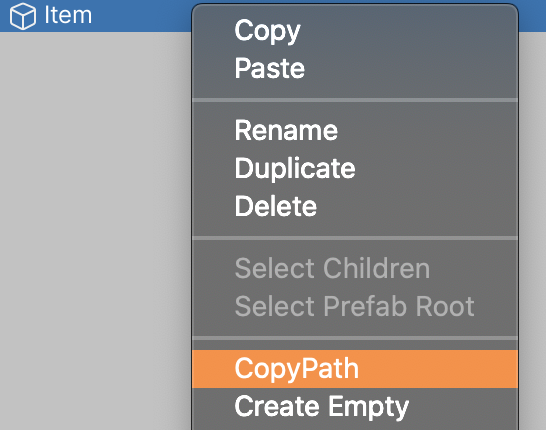Select the Item GameObject label
This screenshot has height=430, width=546.
point(68,15)
